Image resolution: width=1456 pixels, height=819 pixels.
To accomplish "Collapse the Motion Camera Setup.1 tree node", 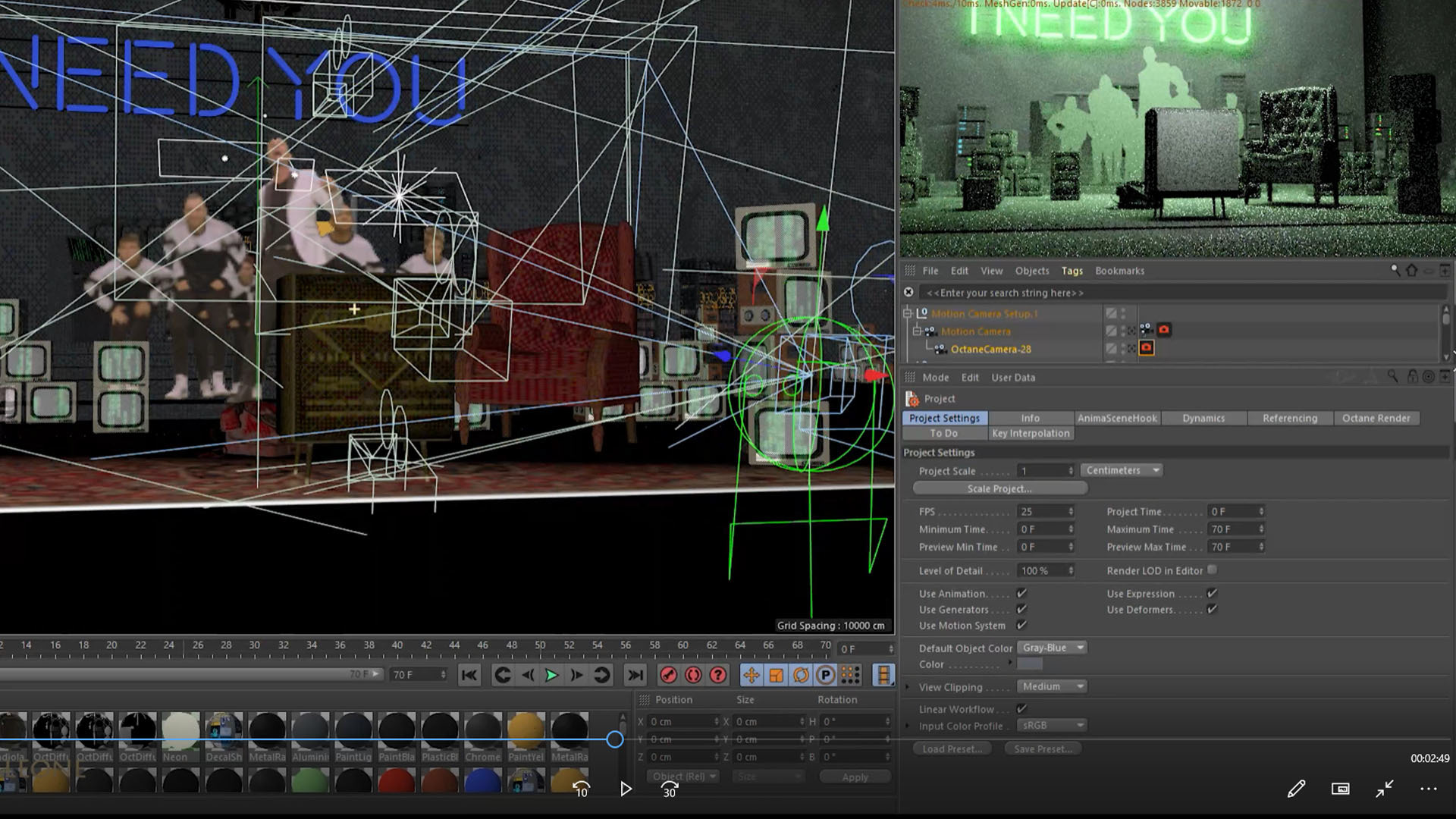I will point(908,312).
